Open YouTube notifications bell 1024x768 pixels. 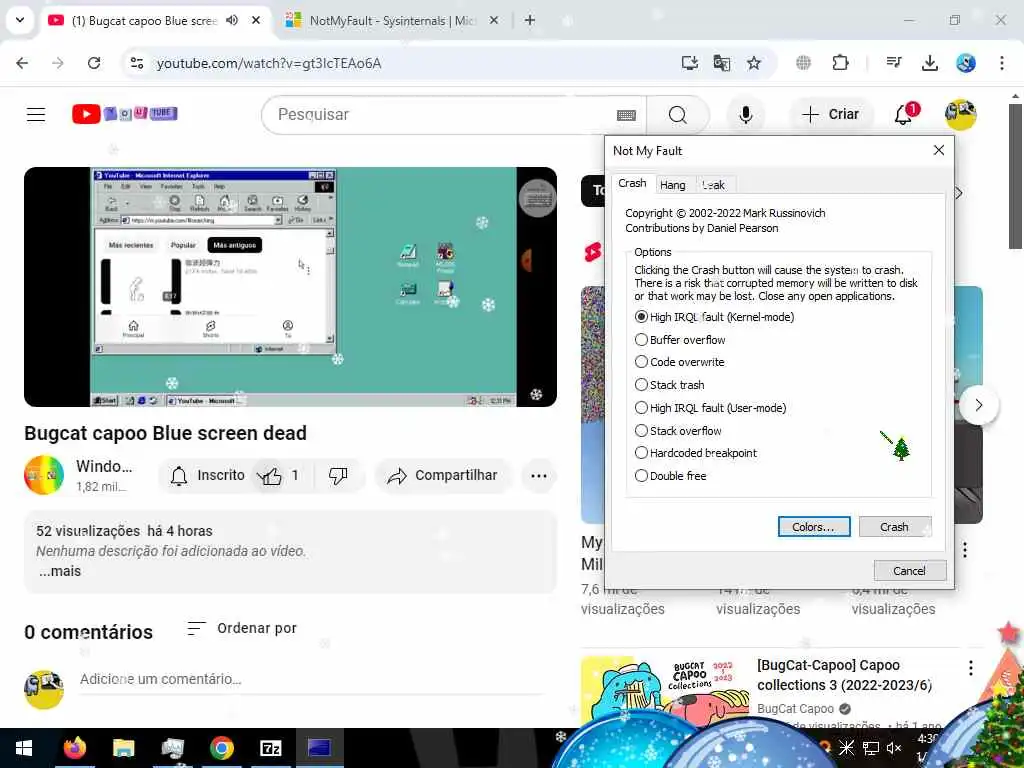pyautogui.click(x=904, y=114)
